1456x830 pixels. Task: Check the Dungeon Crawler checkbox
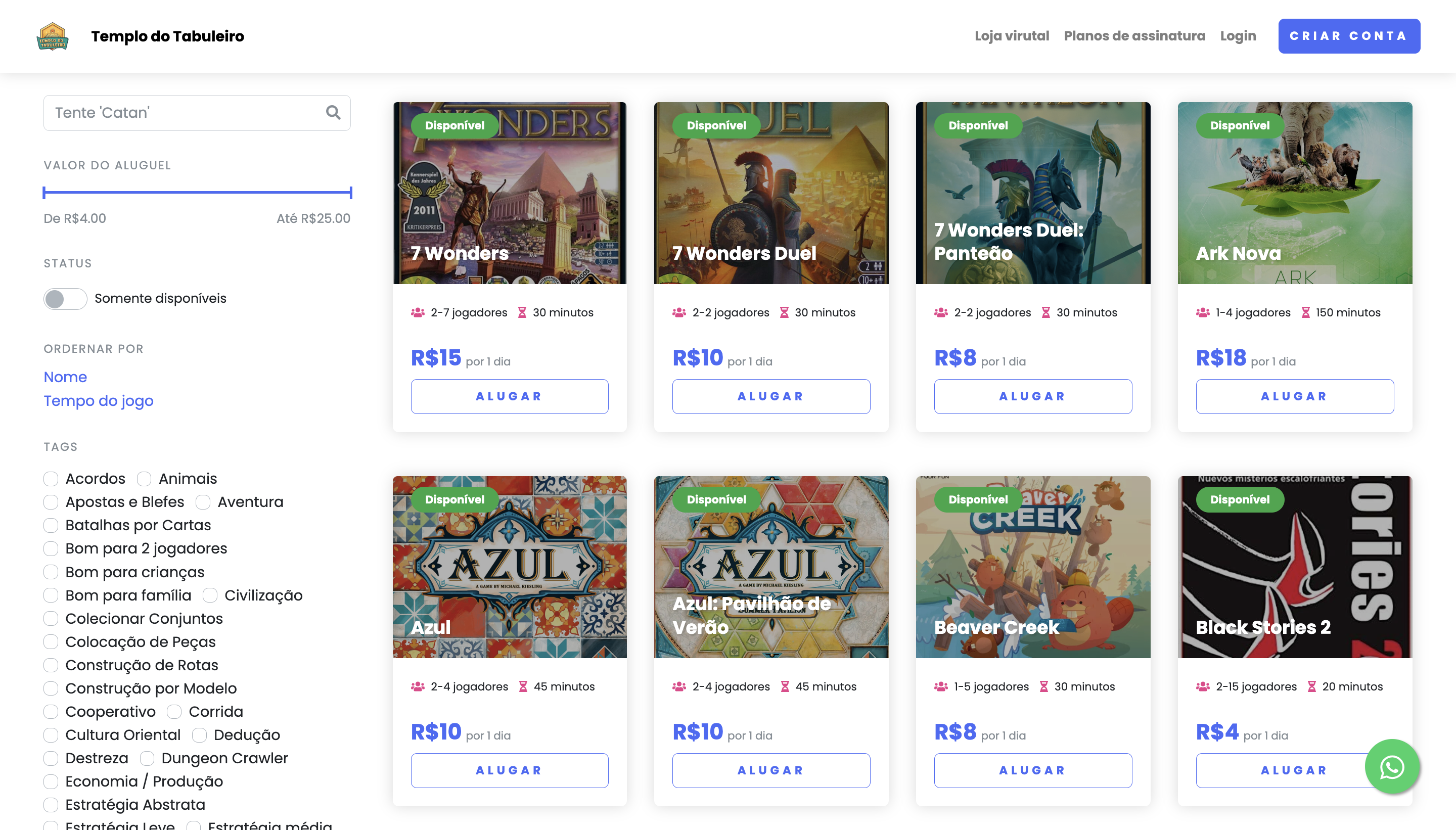pyautogui.click(x=147, y=758)
